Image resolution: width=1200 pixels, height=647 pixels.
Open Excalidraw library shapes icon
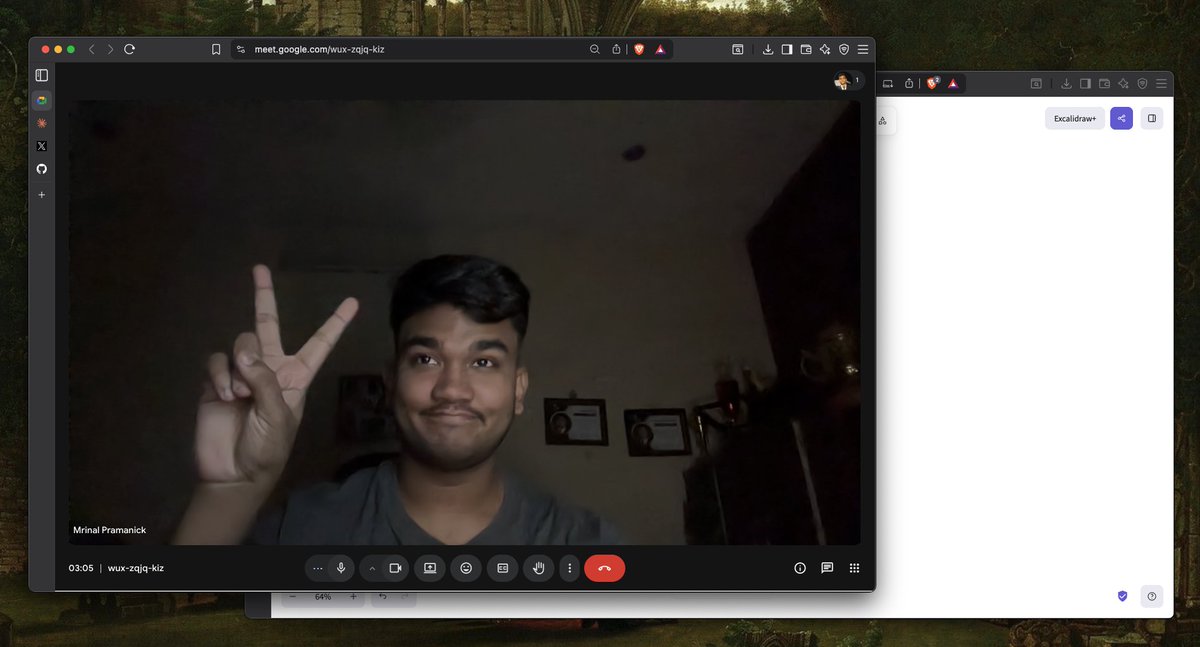(883, 121)
